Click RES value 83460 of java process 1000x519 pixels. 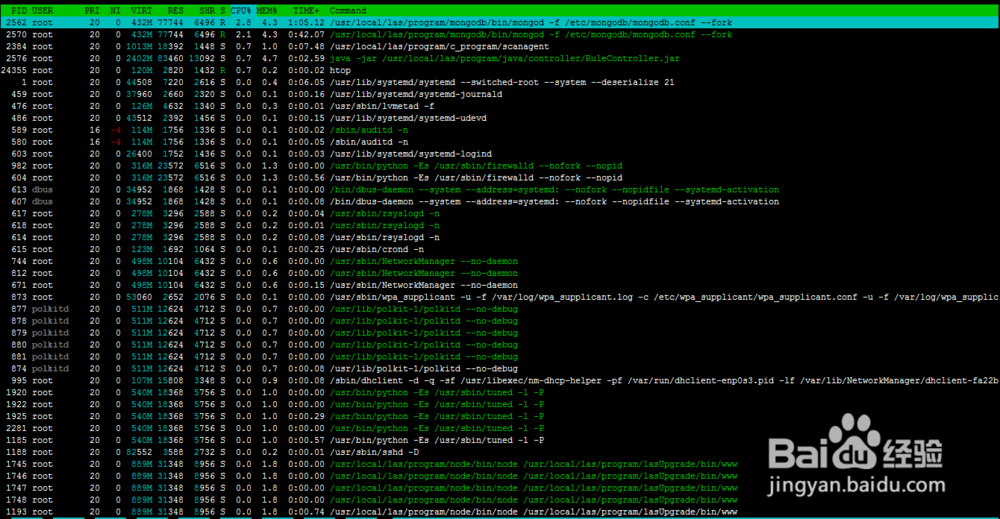tap(170, 58)
